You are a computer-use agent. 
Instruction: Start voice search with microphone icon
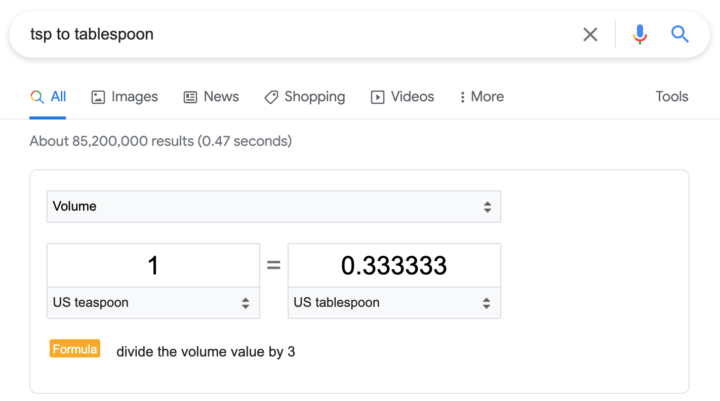coord(640,34)
